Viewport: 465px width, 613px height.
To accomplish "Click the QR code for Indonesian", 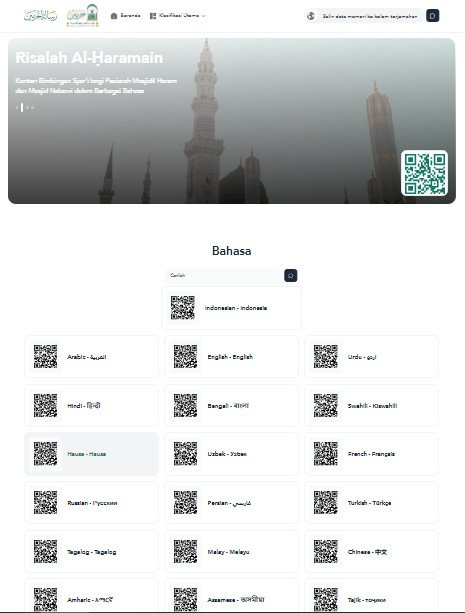I will (x=183, y=308).
